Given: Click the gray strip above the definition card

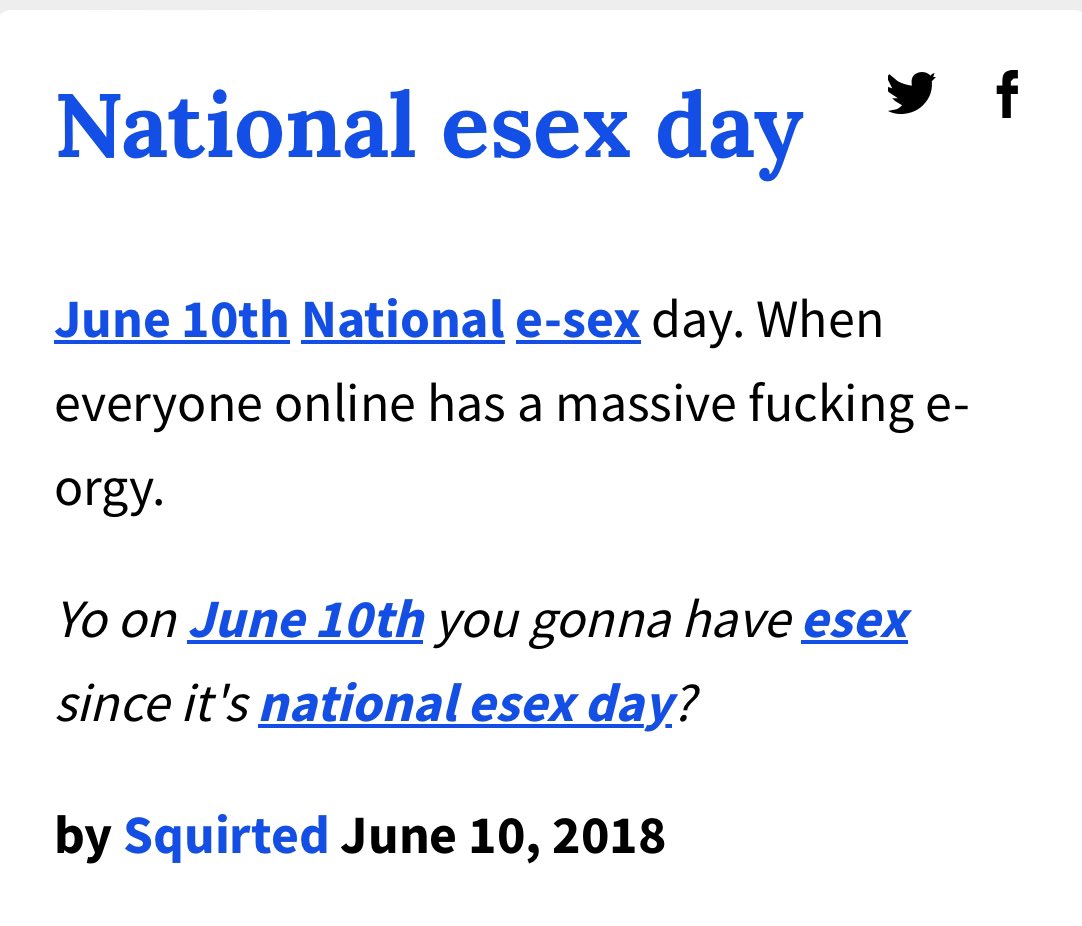Looking at the screenshot, I should pyautogui.click(x=540, y=5).
